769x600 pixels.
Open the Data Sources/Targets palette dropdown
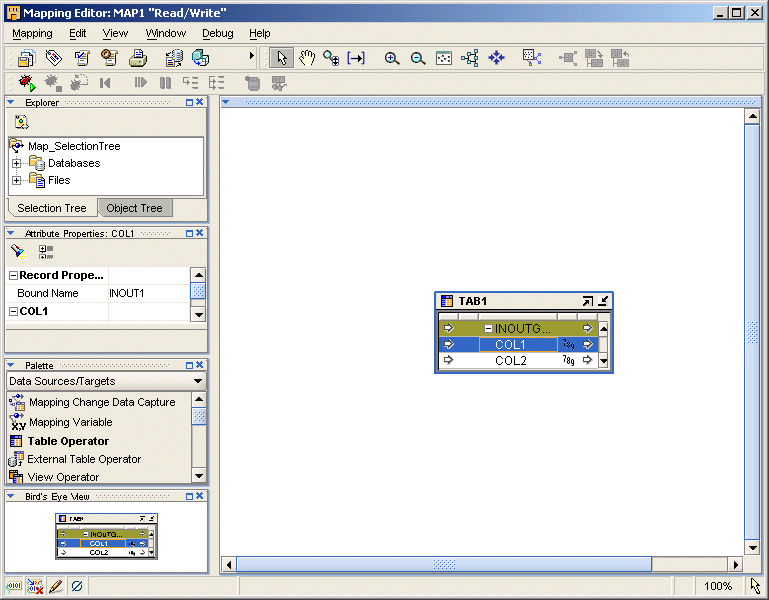tap(197, 381)
